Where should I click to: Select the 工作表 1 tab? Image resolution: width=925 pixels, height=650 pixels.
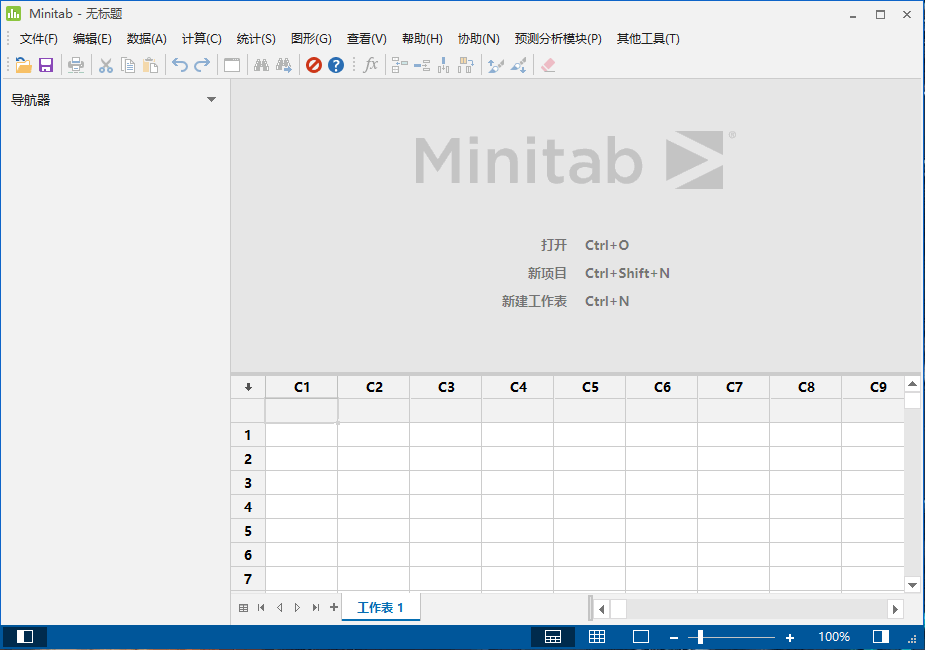click(380, 606)
